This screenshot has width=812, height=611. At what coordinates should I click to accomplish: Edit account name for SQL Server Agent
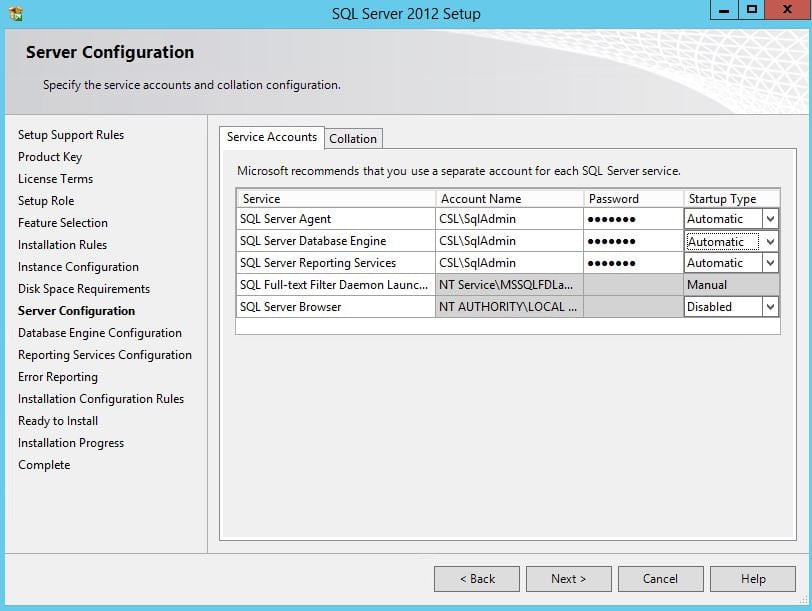(509, 219)
